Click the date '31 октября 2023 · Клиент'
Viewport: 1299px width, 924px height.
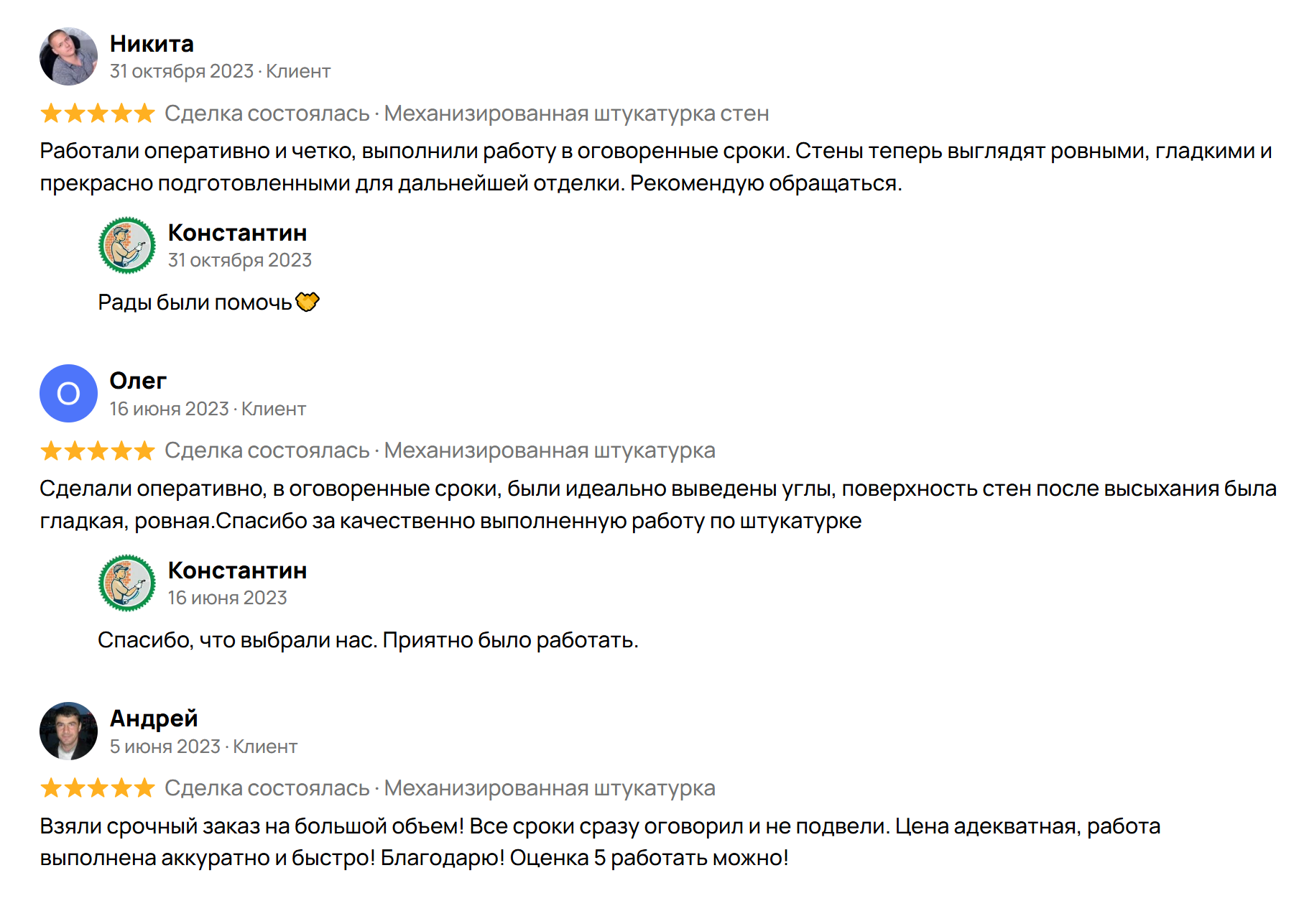(220, 71)
